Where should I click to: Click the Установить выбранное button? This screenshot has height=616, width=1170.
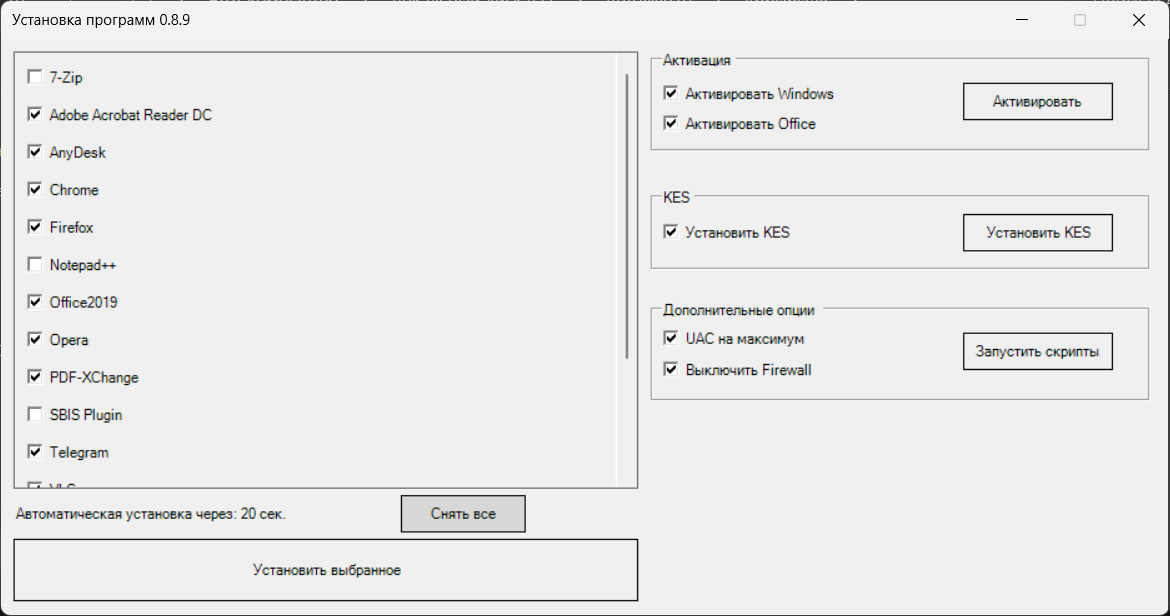point(325,570)
